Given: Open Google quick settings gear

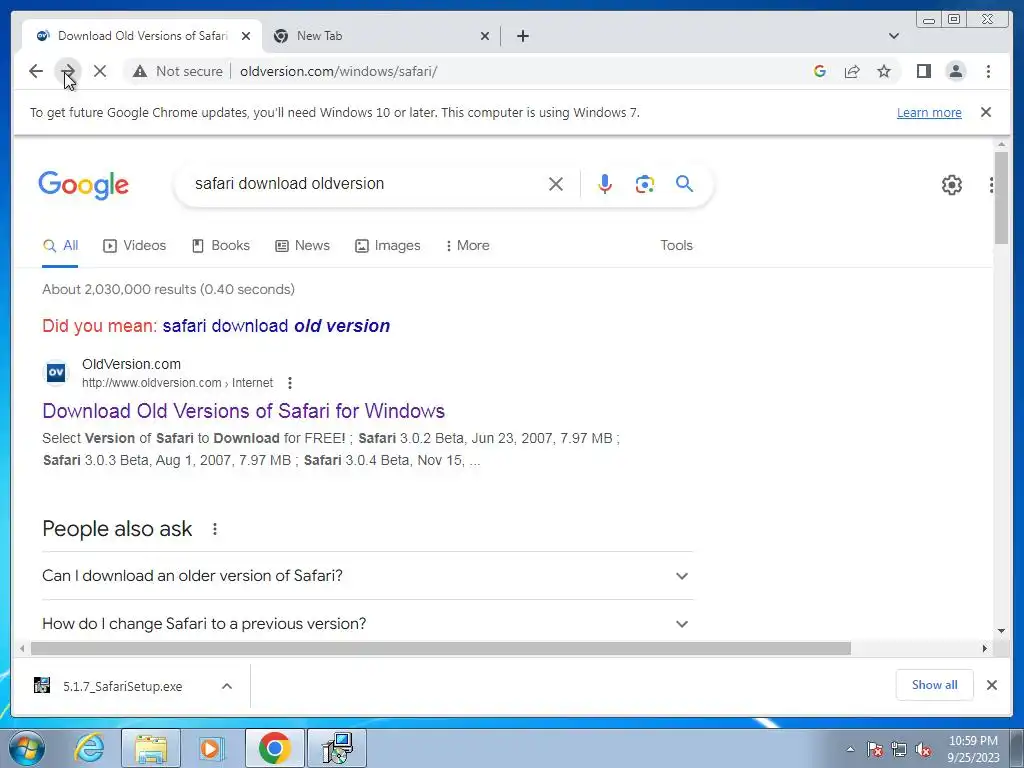Looking at the screenshot, I should tap(952, 185).
